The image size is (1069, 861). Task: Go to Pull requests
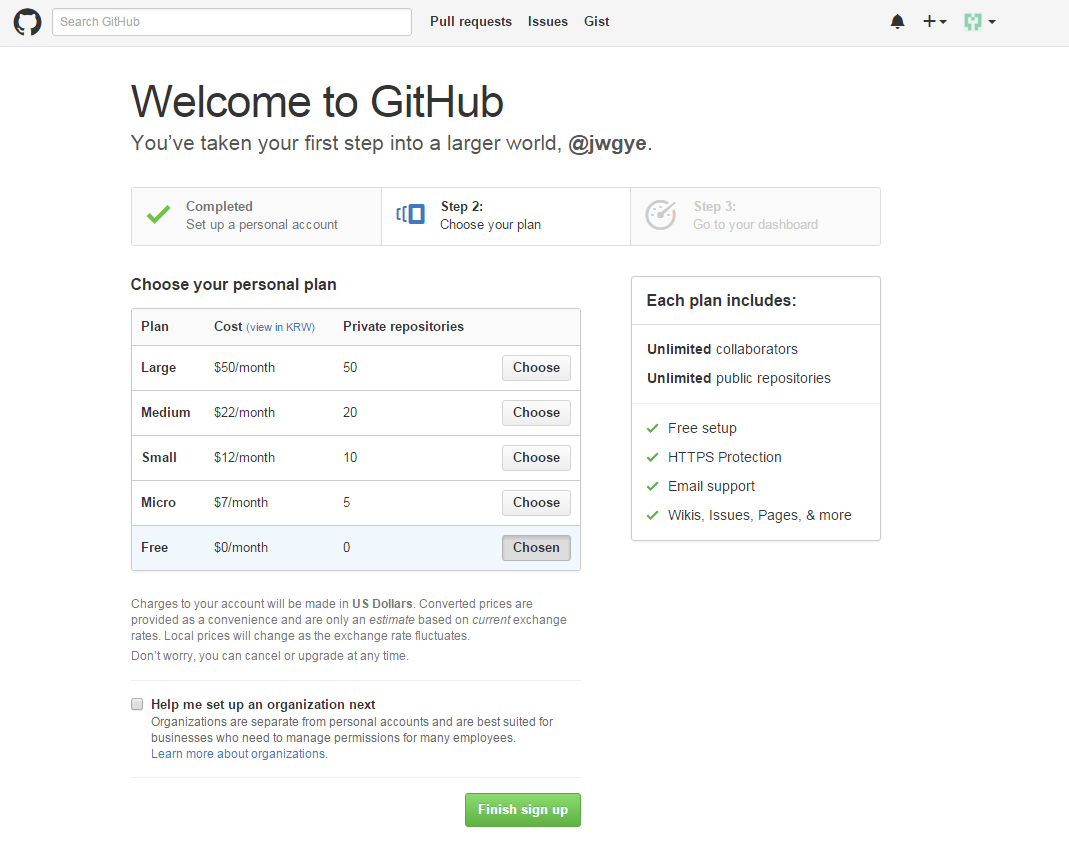coord(470,22)
